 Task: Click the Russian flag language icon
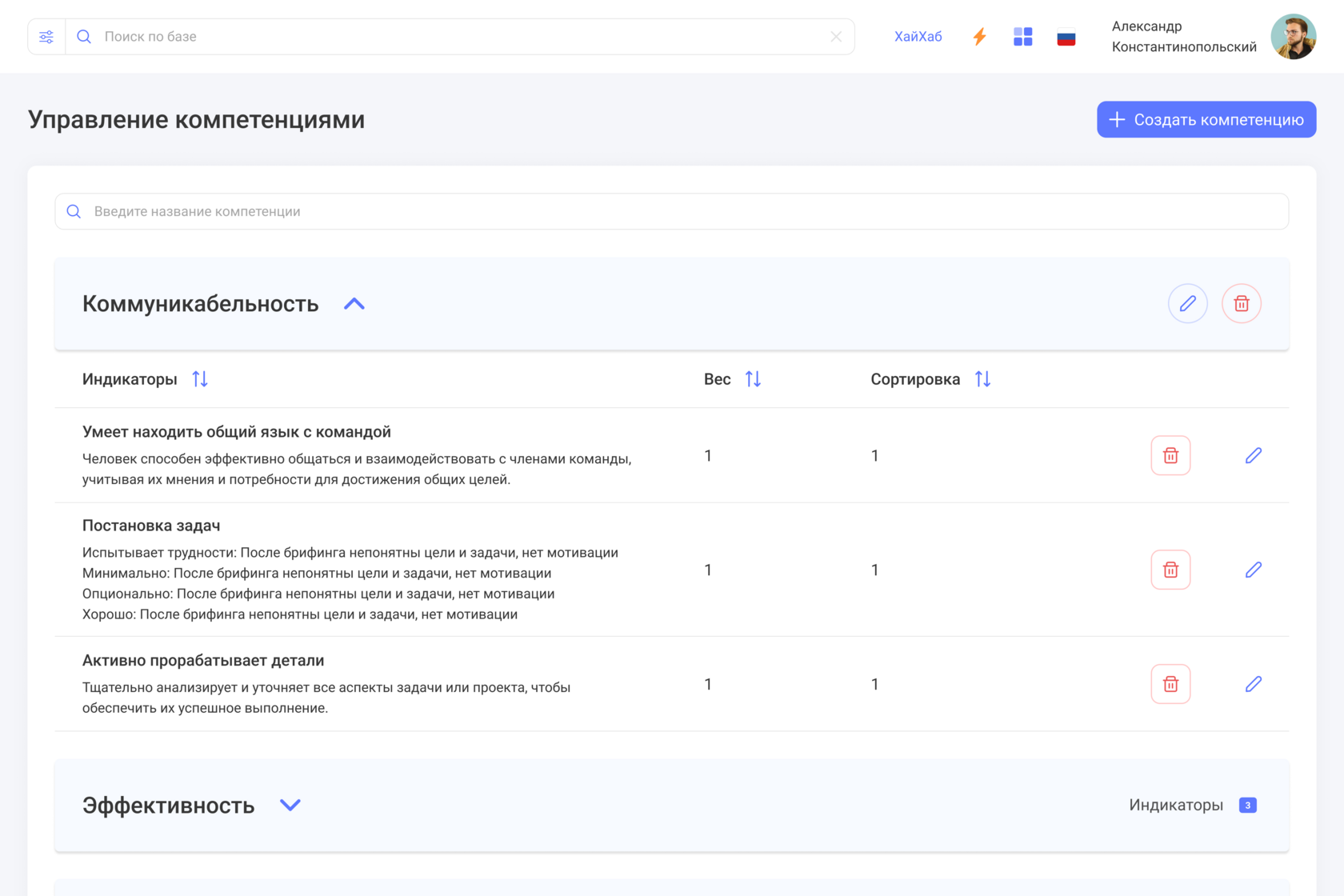click(1066, 38)
